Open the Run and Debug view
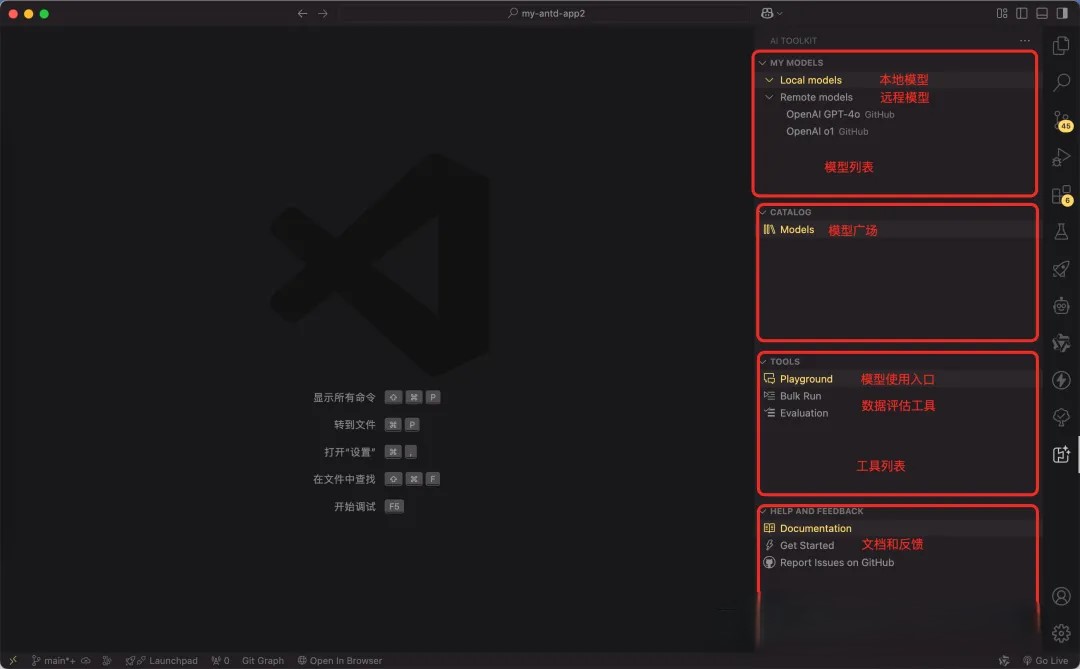The image size is (1080, 669). pos(1061,158)
